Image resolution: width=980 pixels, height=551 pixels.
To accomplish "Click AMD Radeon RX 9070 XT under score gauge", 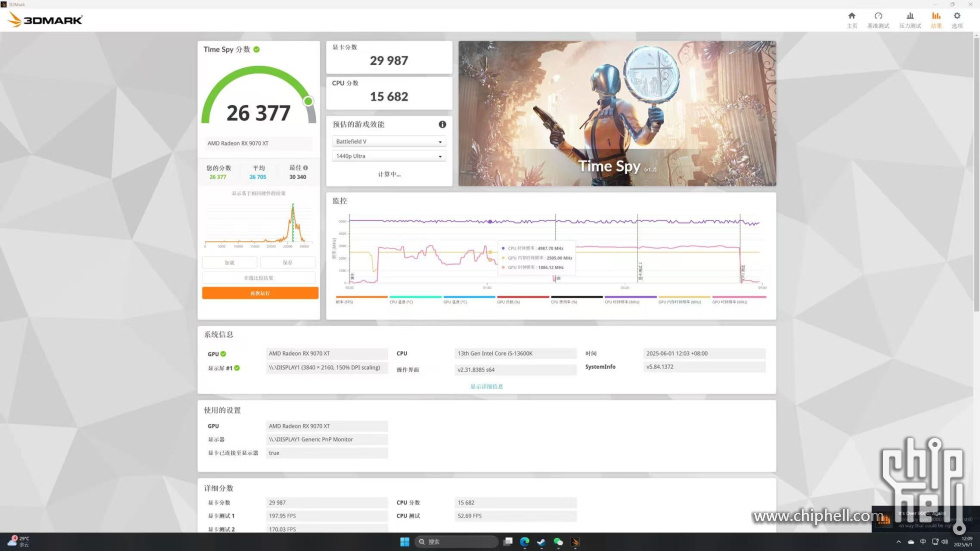I will [259, 144].
